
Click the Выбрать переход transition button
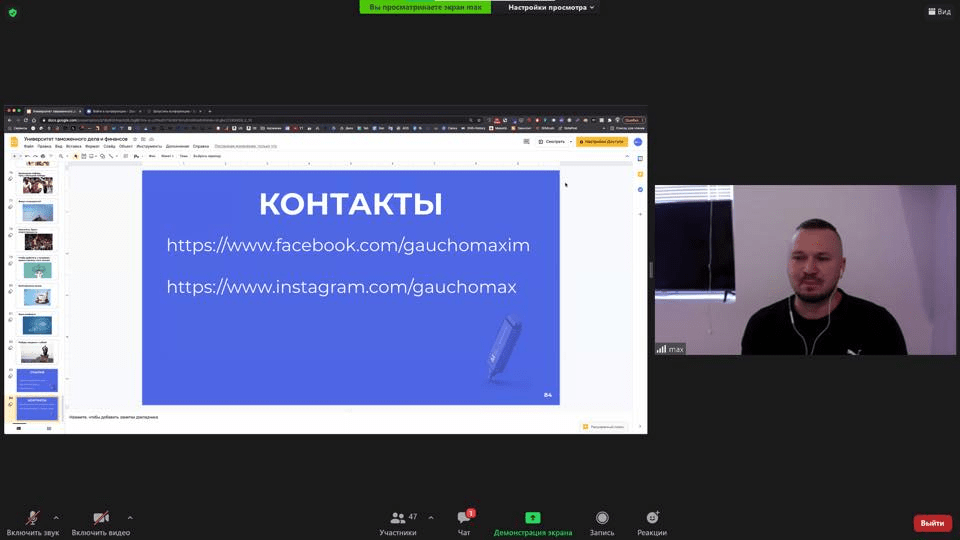[207, 156]
